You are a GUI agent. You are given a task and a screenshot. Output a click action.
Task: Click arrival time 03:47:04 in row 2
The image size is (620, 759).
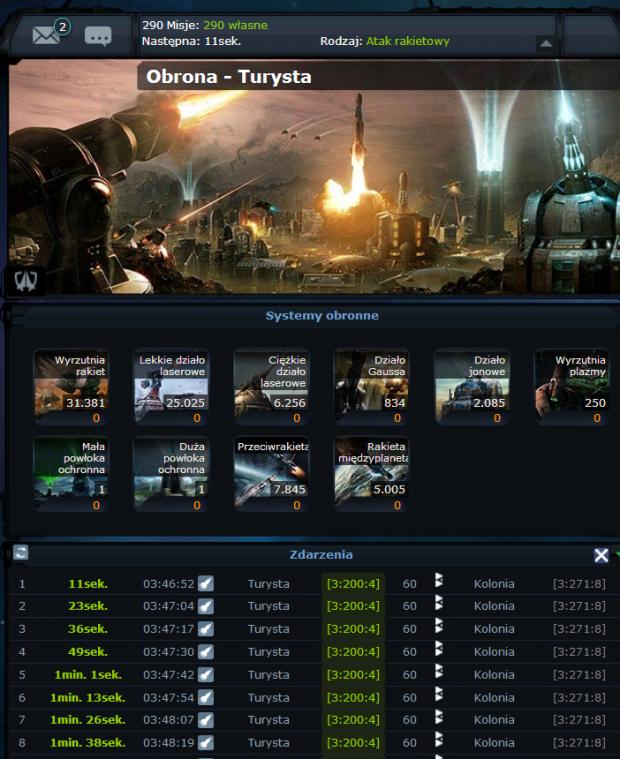[x=168, y=607]
